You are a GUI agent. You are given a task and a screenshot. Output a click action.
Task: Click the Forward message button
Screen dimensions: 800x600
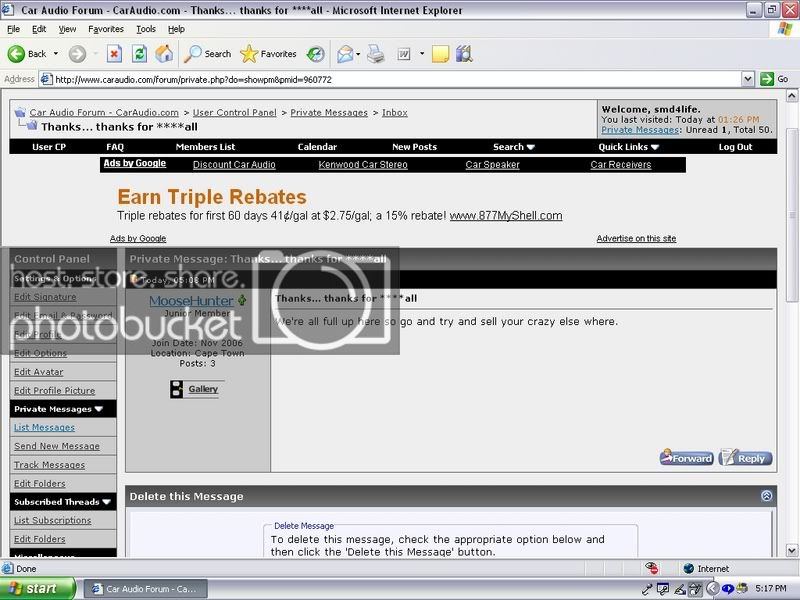[686, 458]
